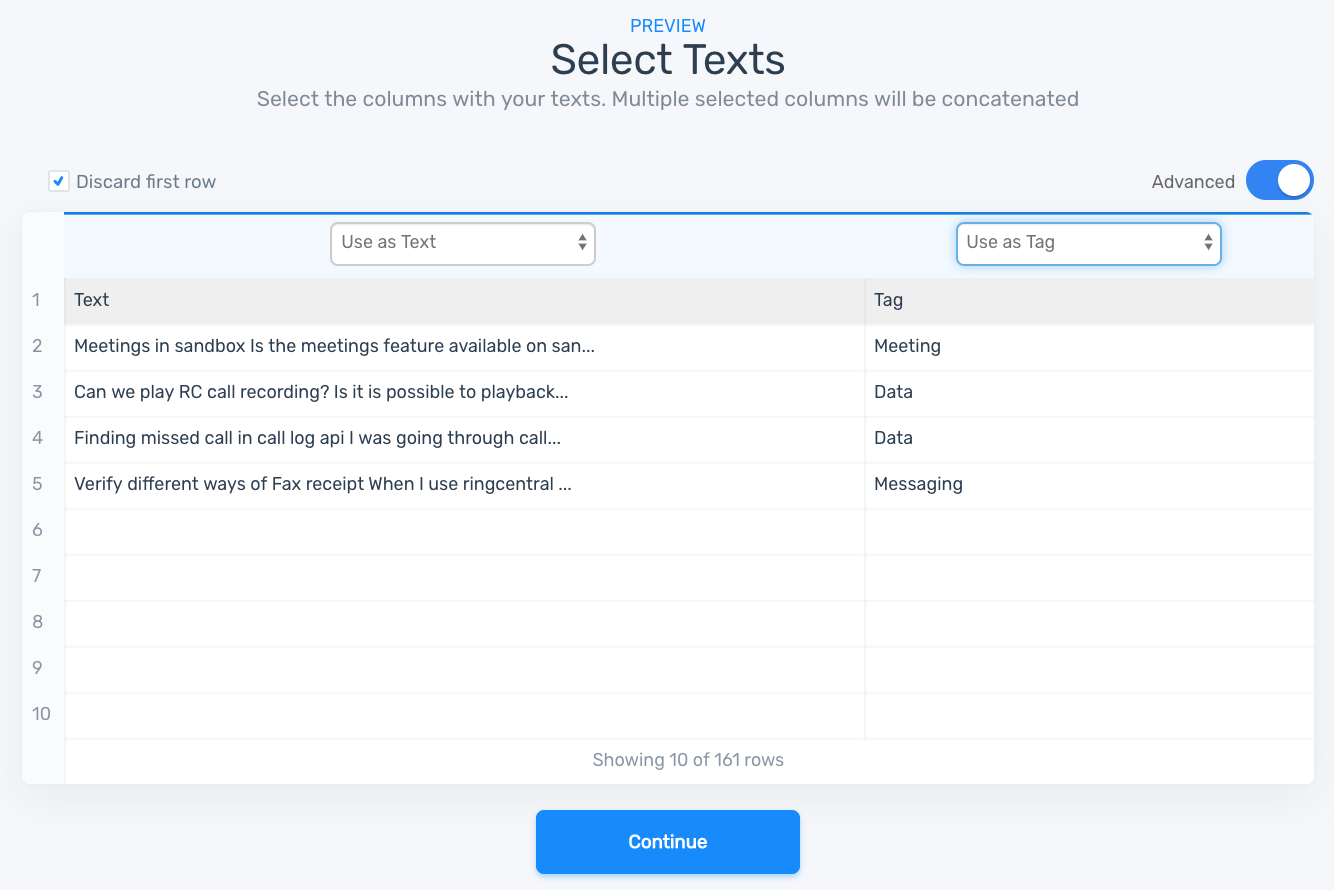
Task: Click the Continue button
Action: [x=667, y=842]
